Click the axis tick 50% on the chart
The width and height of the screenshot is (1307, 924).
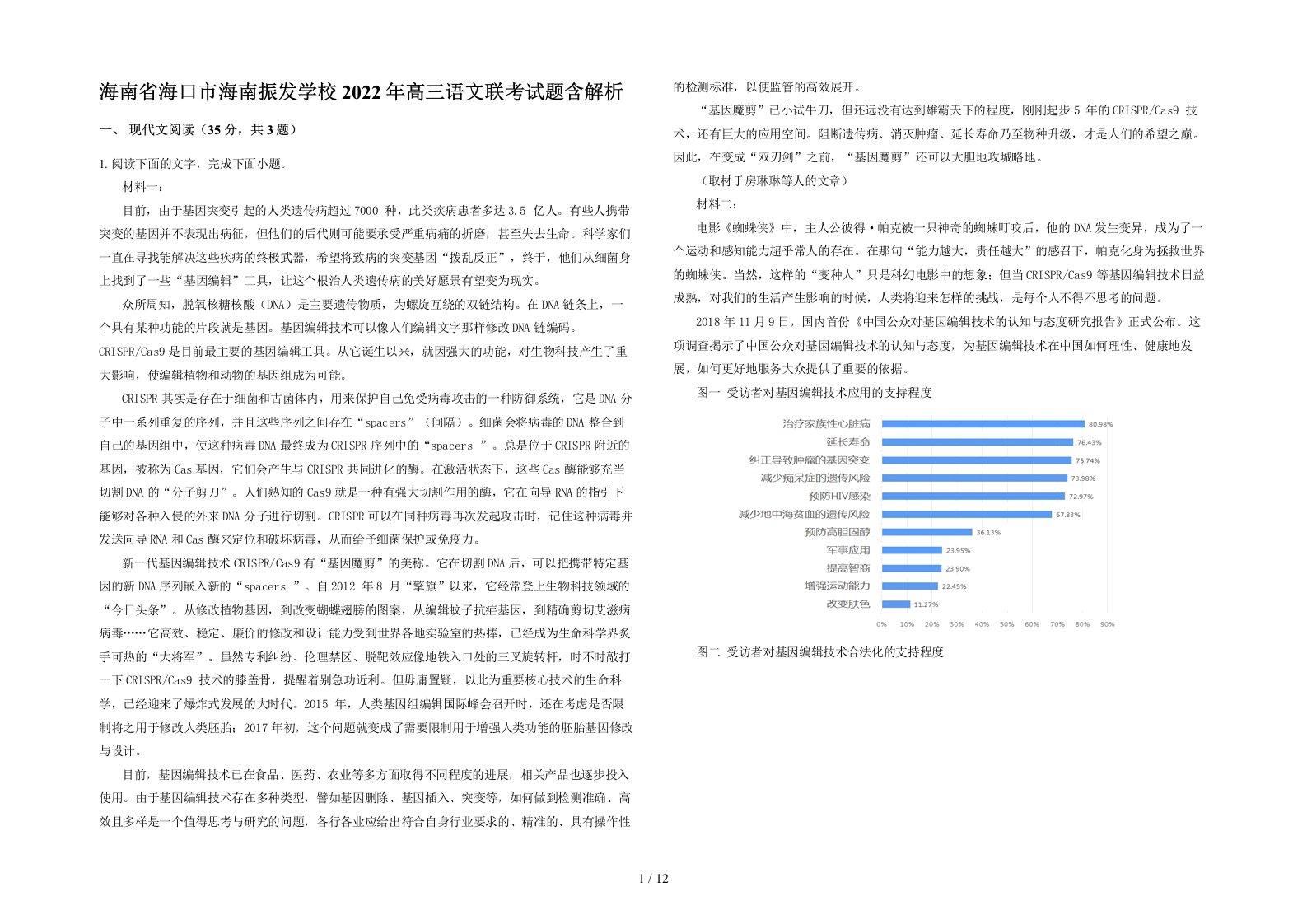pyautogui.click(x=1007, y=625)
